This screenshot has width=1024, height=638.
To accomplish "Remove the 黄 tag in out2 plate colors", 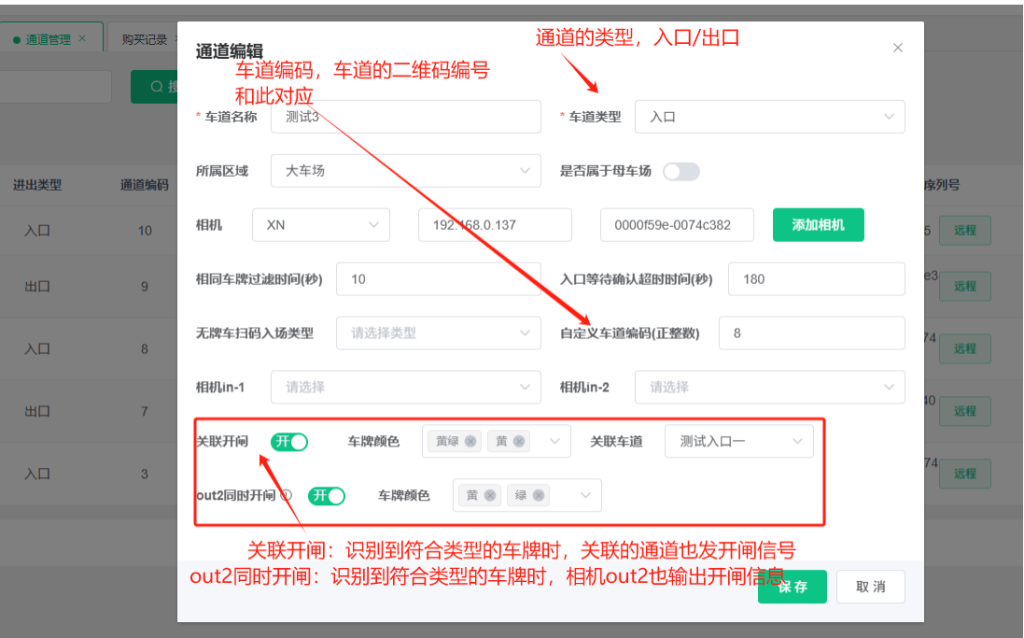I will 490,495.
